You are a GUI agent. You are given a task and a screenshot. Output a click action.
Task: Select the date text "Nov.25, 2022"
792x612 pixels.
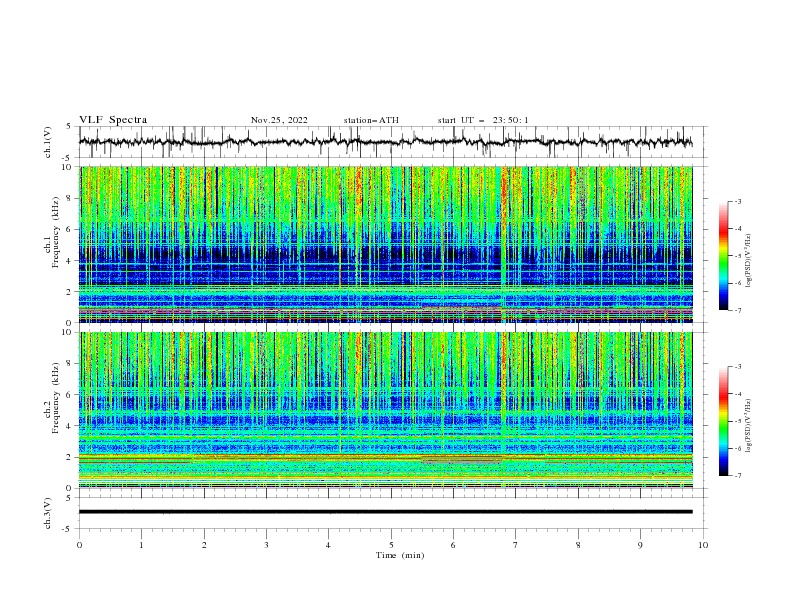[279, 120]
